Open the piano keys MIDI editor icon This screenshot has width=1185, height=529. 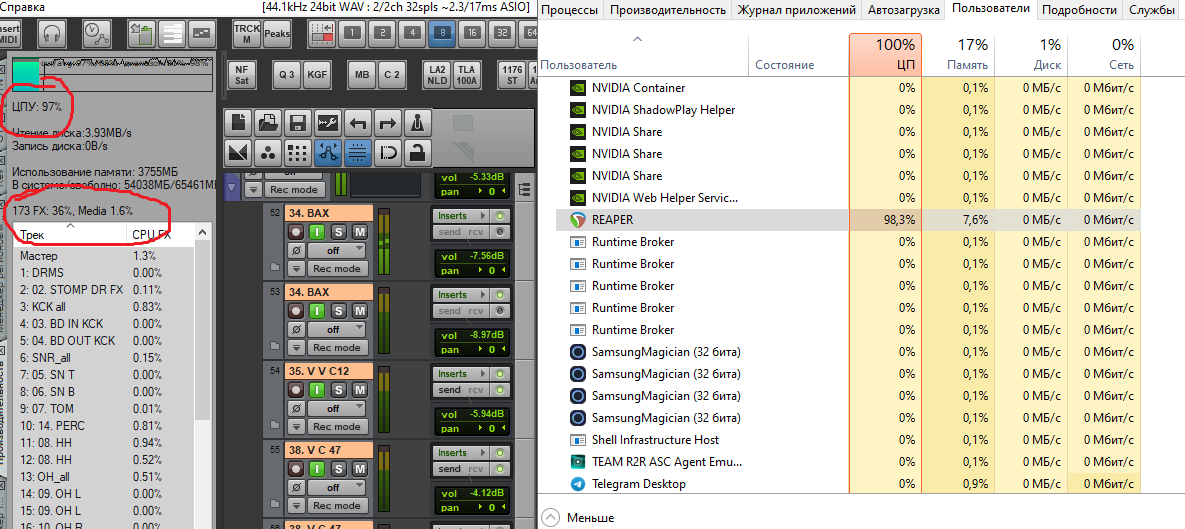coord(172,33)
